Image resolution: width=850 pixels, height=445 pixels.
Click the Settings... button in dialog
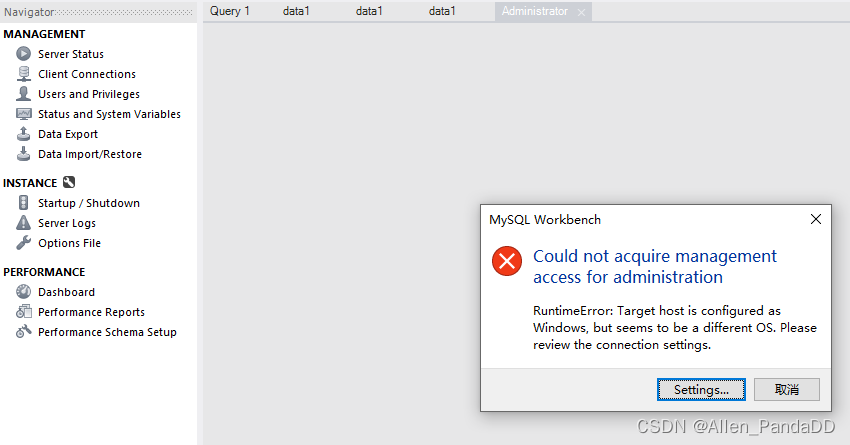701,390
